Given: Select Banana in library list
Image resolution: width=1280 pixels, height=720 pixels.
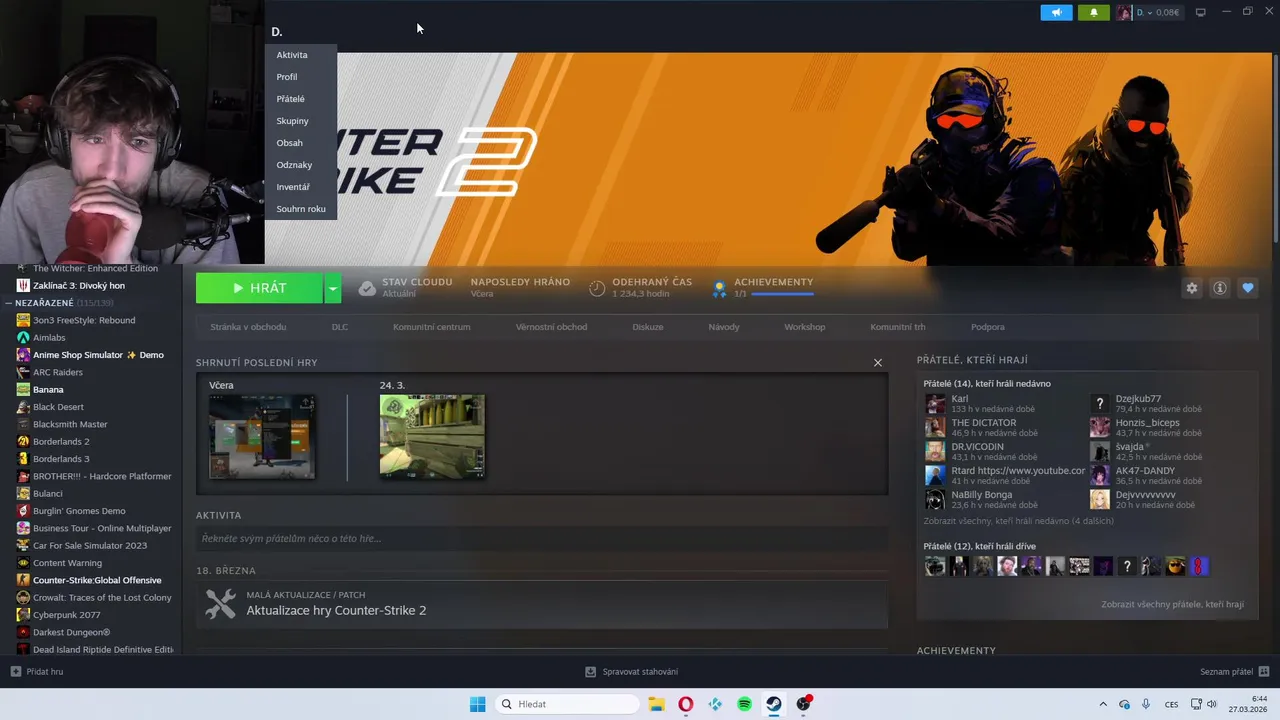Looking at the screenshot, I should click(48, 390).
